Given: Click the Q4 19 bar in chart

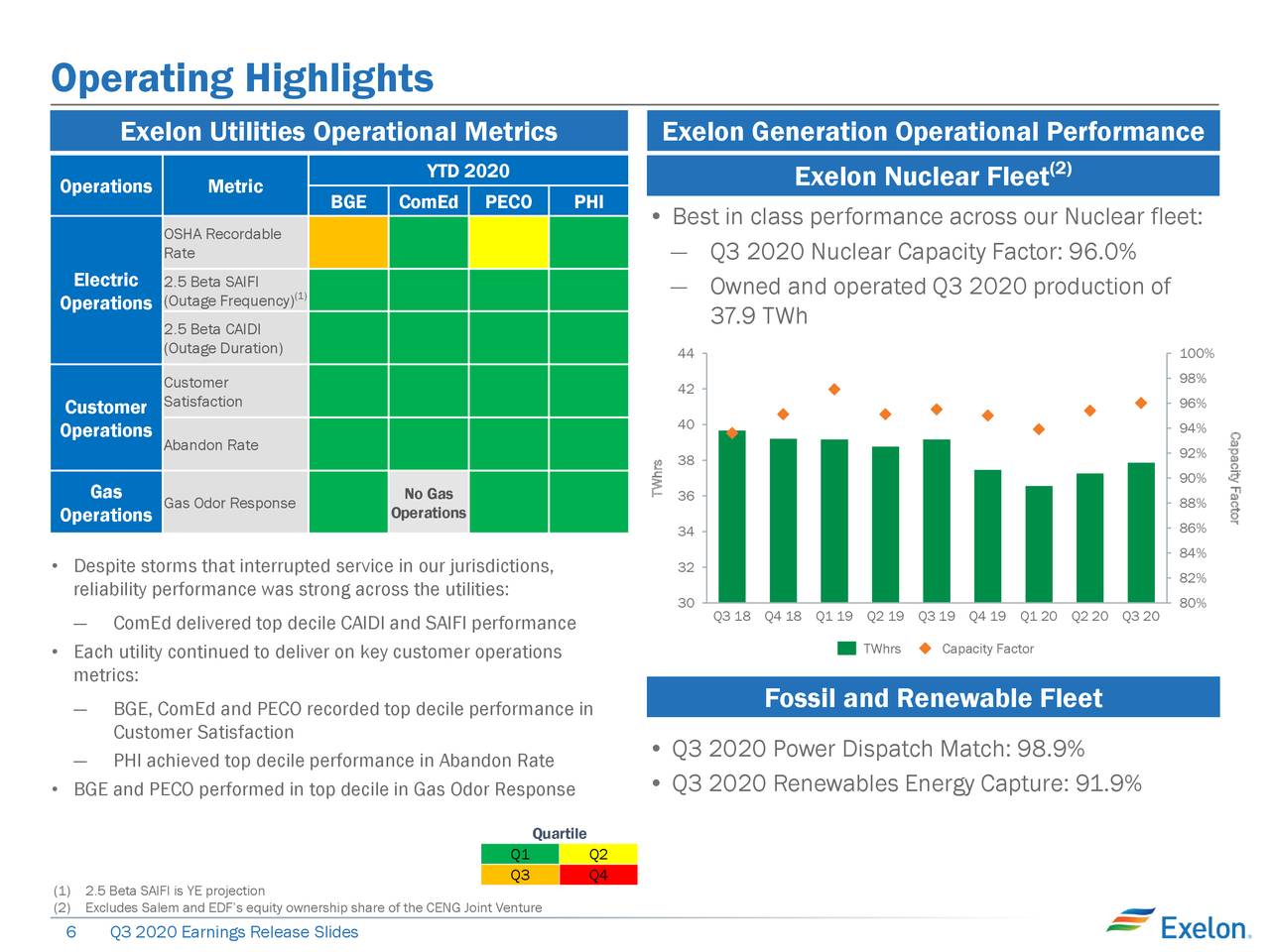Looking at the screenshot, I should click(987, 535).
